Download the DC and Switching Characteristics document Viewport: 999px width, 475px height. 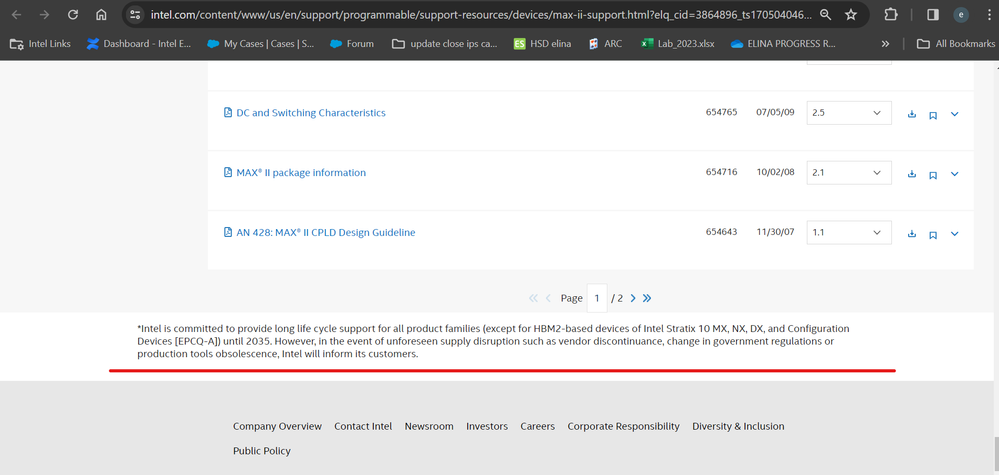(911, 114)
